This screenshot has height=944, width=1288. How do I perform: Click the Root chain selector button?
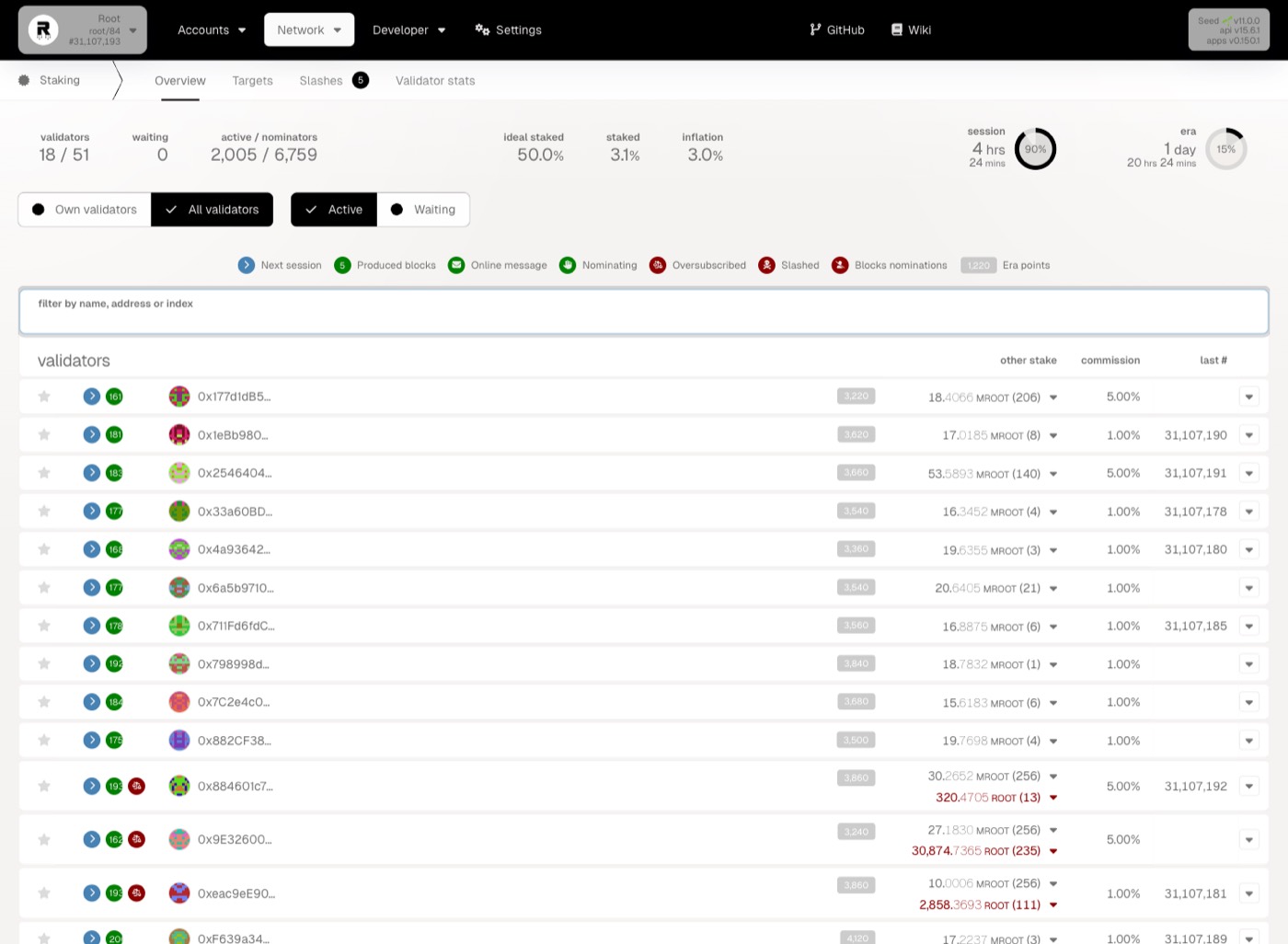(83, 29)
